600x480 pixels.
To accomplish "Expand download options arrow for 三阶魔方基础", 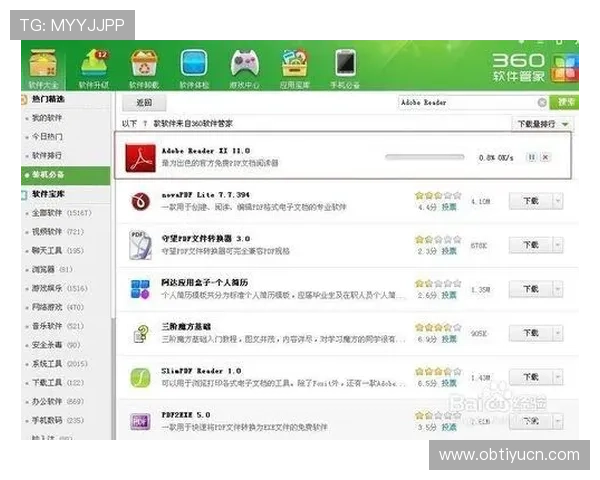I will (x=558, y=333).
